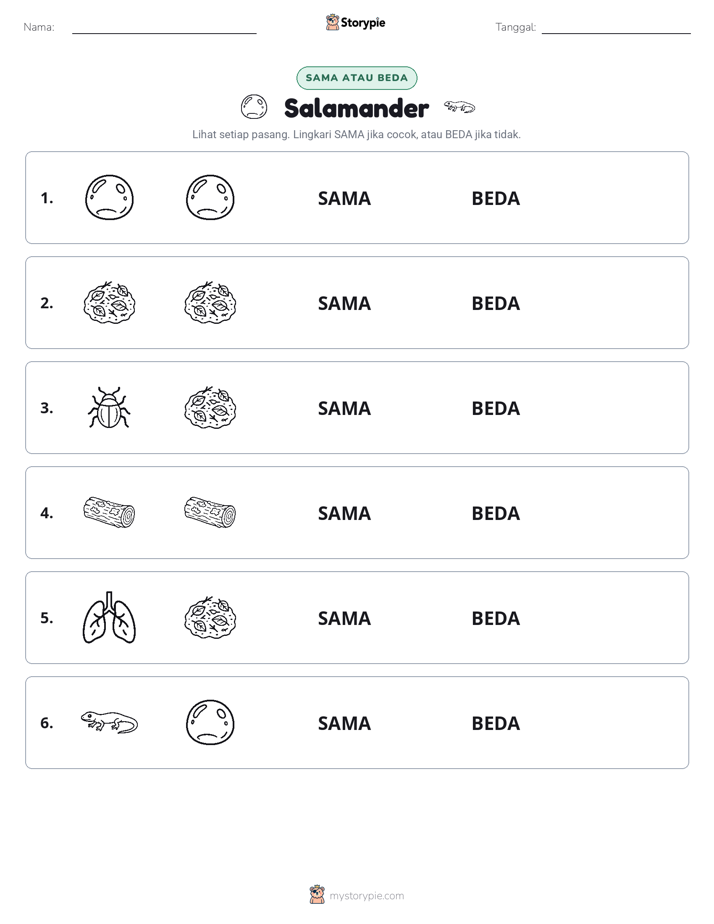The image size is (714, 924).
Task: Click the salamander icon in row 6
Action: pyautogui.click(x=109, y=722)
